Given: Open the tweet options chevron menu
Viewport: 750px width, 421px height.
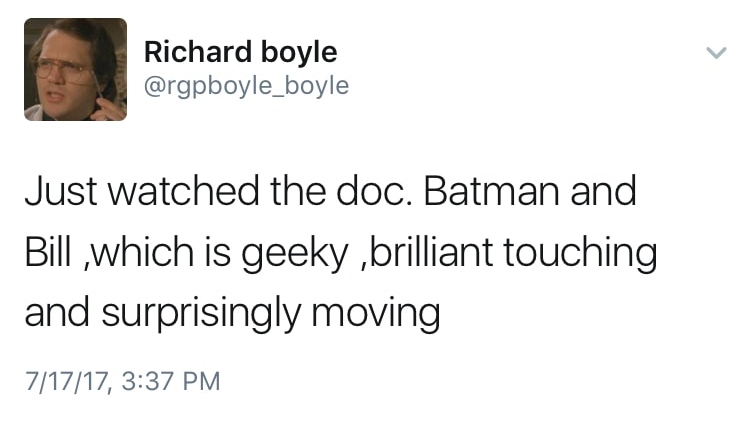Looking at the screenshot, I should [x=714, y=54].
